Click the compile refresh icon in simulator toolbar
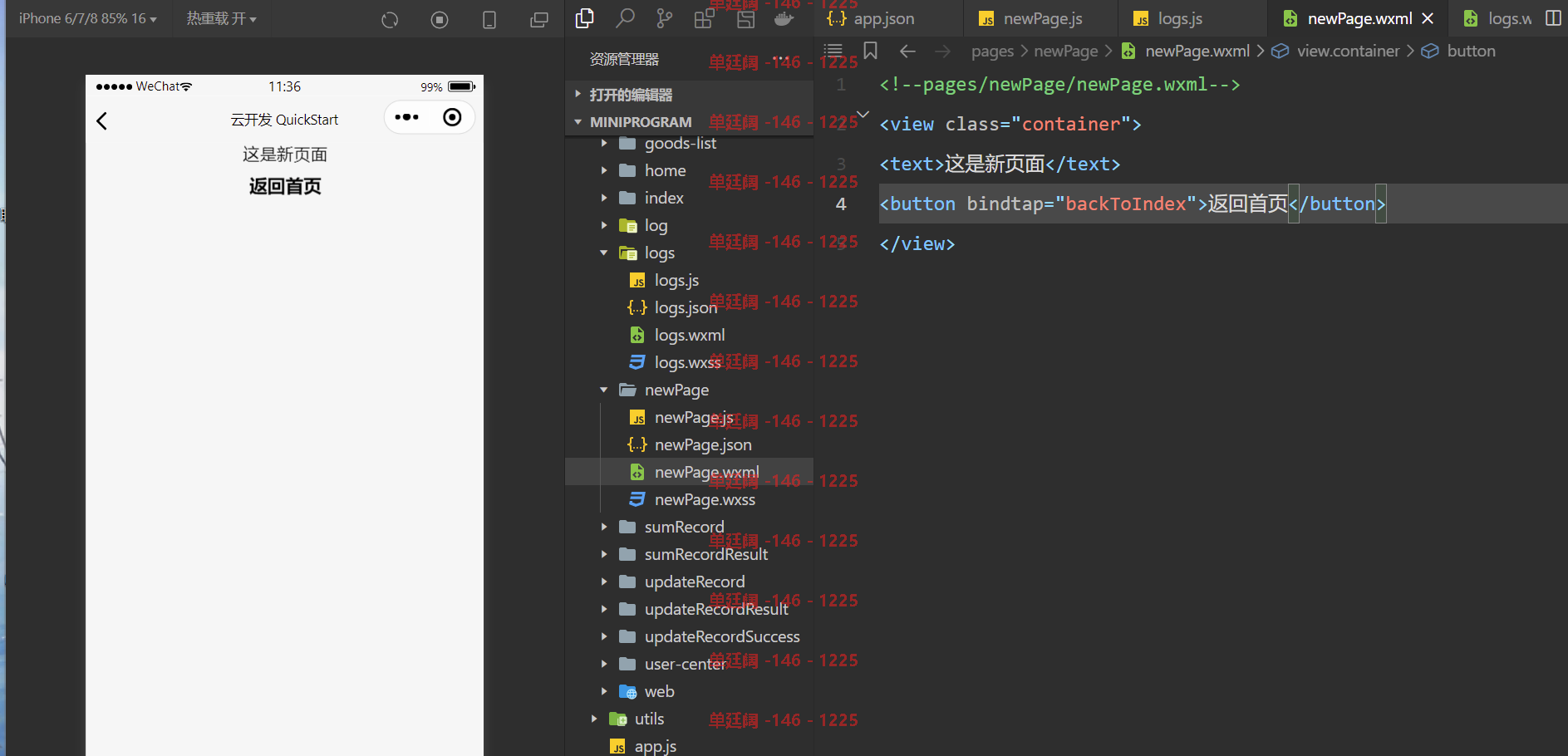 click(390, 20)
